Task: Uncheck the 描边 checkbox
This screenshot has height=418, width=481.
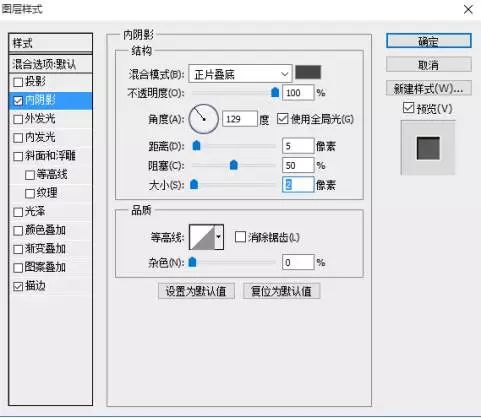Action: click(18, 286)
